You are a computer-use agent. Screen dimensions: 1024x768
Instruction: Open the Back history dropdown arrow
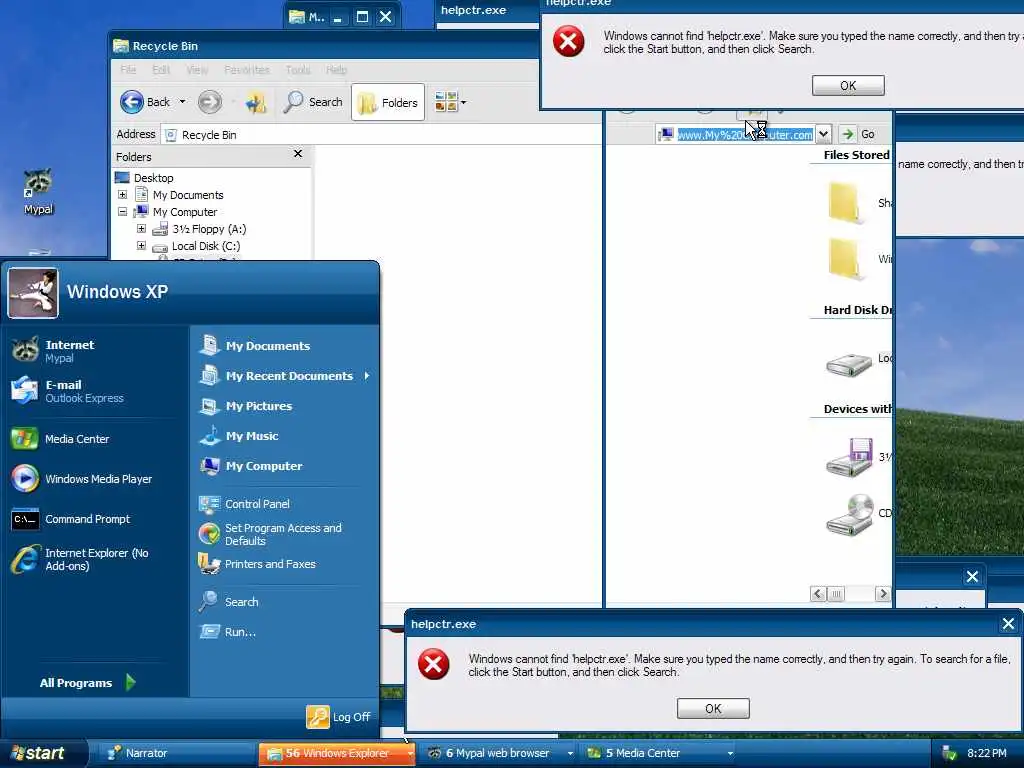(x=182, y=102)
